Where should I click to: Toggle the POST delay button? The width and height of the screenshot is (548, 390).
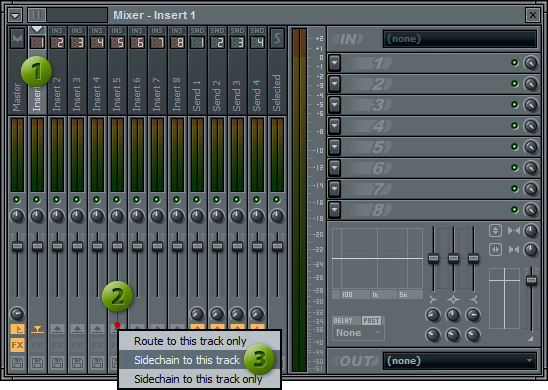[x=371, y=320]
